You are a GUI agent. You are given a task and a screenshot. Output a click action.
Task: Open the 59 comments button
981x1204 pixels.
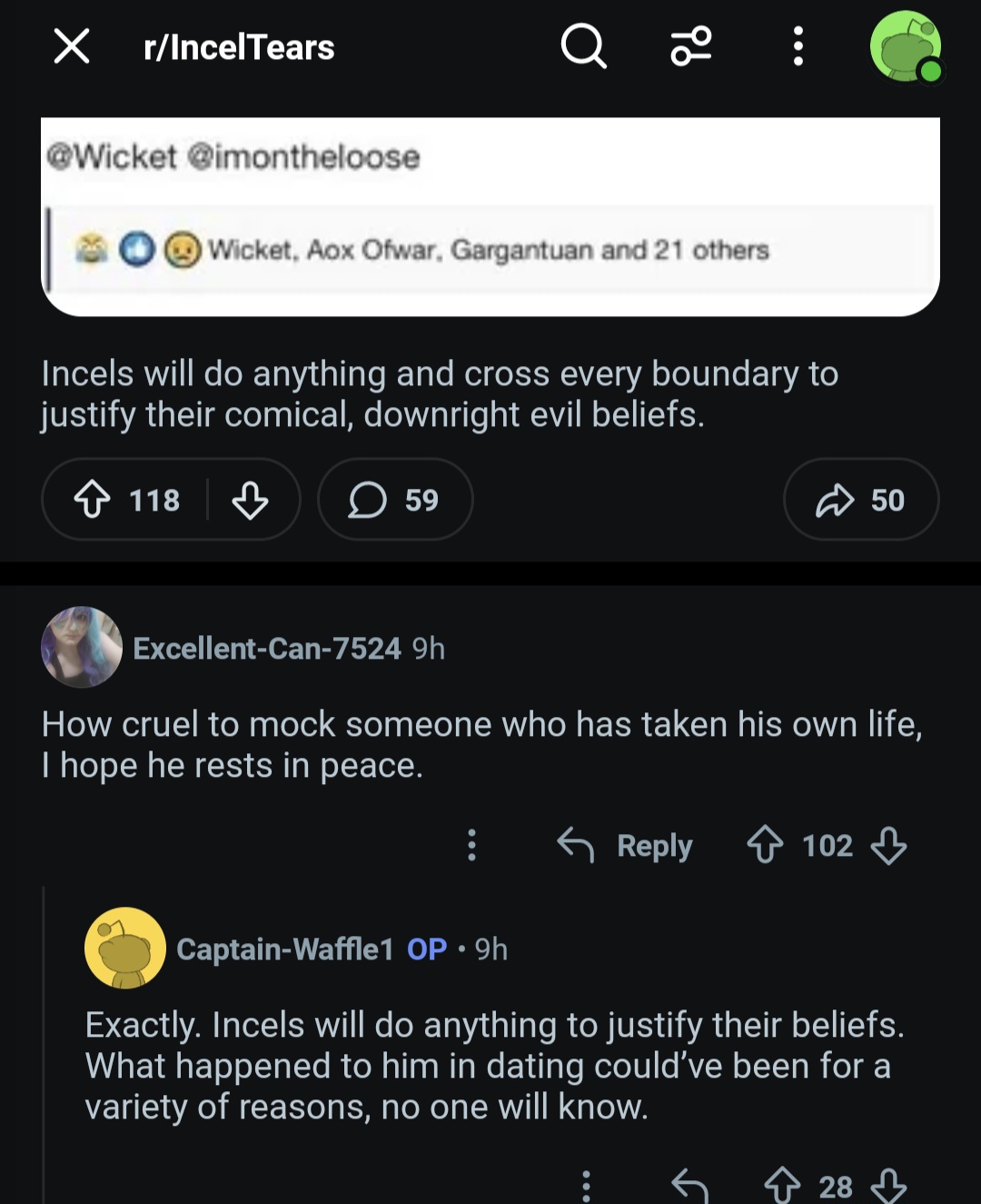395,500
